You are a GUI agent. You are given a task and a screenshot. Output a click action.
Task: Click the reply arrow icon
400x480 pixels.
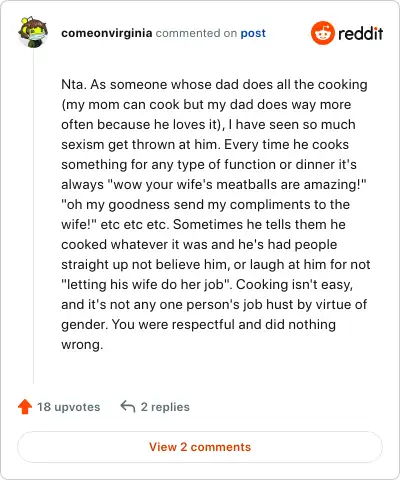[x=128, y=406]
